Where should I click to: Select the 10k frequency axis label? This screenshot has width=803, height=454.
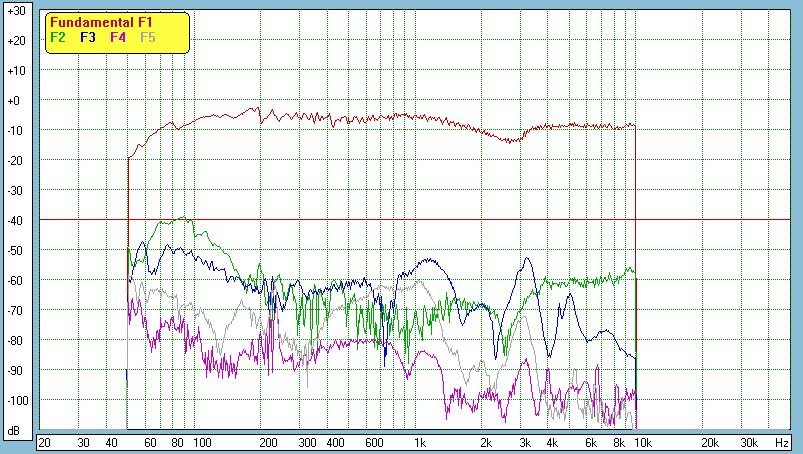643,441
